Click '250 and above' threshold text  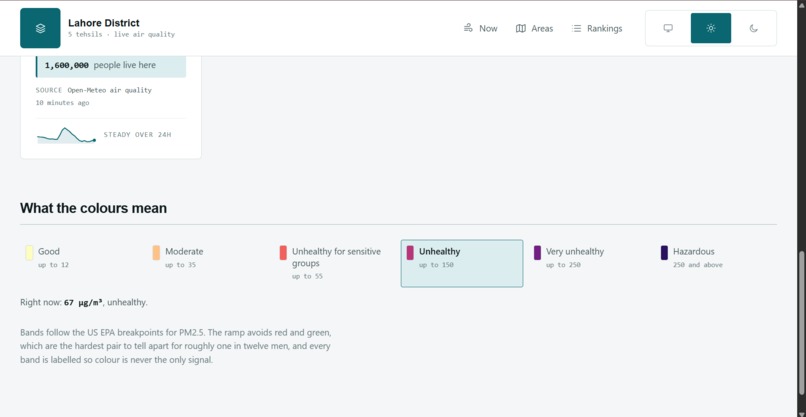coord(698,265)
